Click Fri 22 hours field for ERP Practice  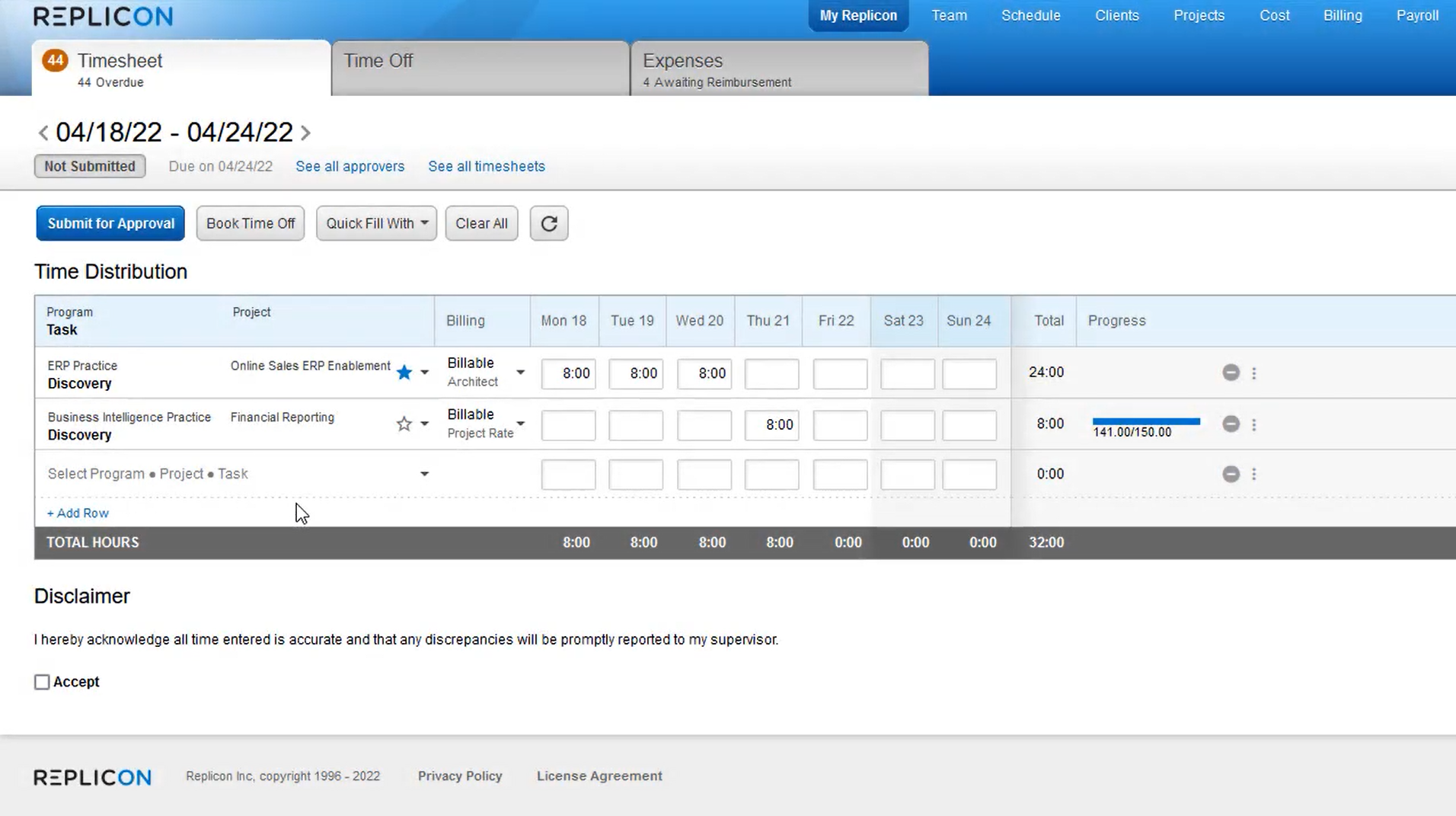click(839, 374)
